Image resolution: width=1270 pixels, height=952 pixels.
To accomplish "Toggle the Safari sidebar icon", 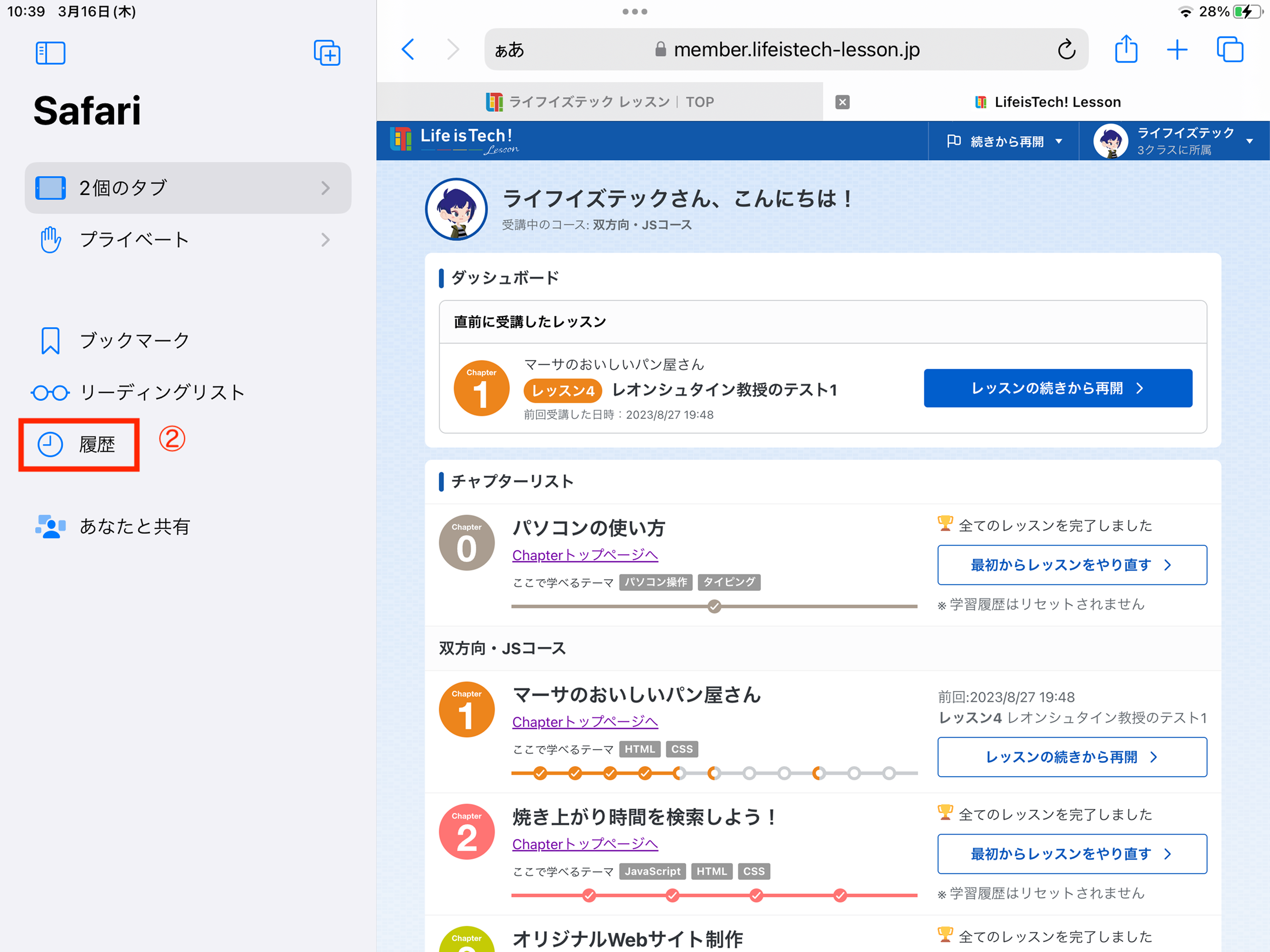I will coord(50,53).
